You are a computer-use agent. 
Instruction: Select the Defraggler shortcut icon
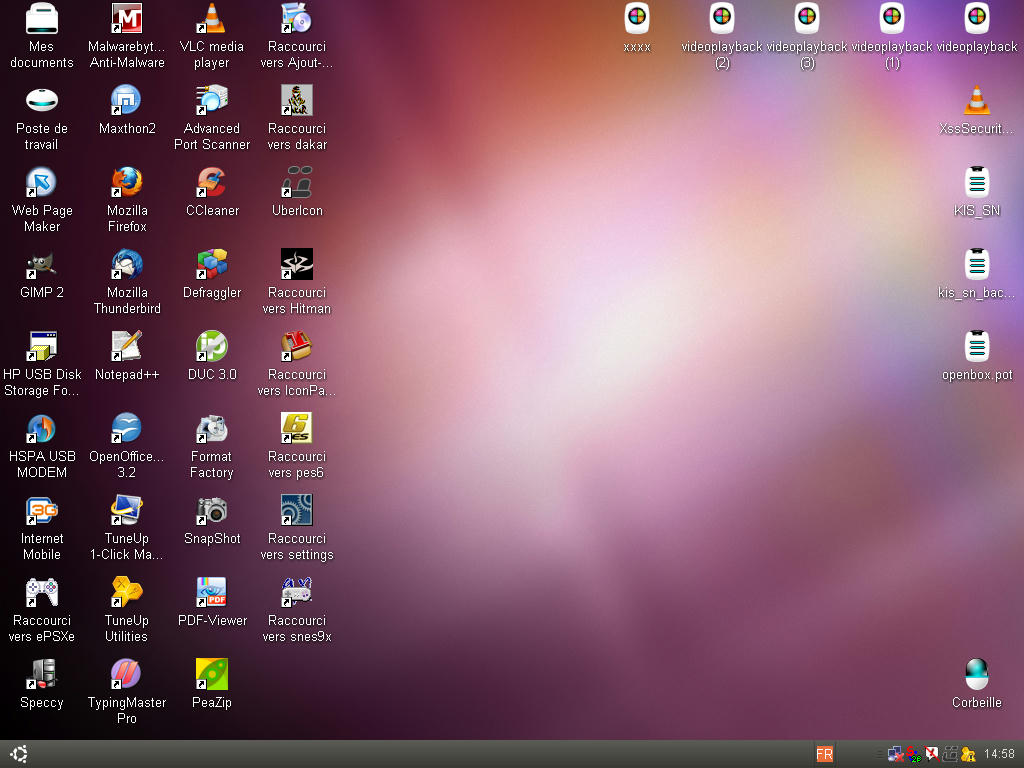pyautogui.click(x=212, y=264)
